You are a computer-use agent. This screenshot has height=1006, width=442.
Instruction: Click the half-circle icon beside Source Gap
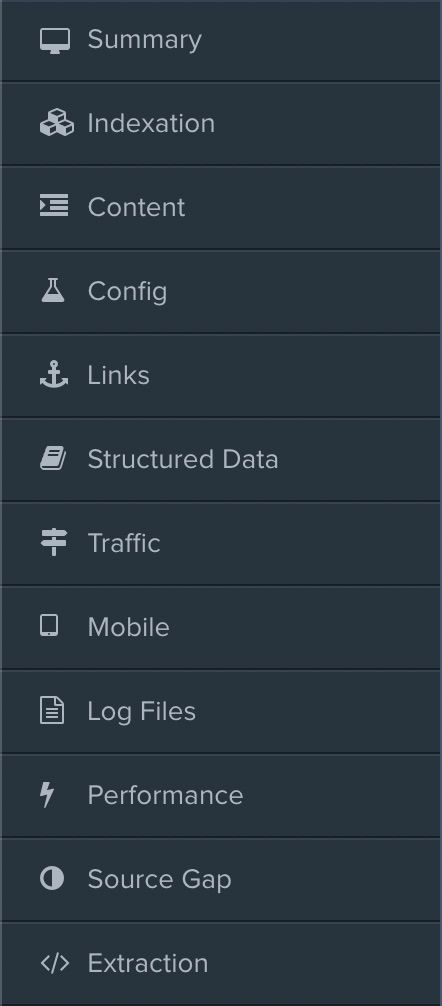point(52,878)
